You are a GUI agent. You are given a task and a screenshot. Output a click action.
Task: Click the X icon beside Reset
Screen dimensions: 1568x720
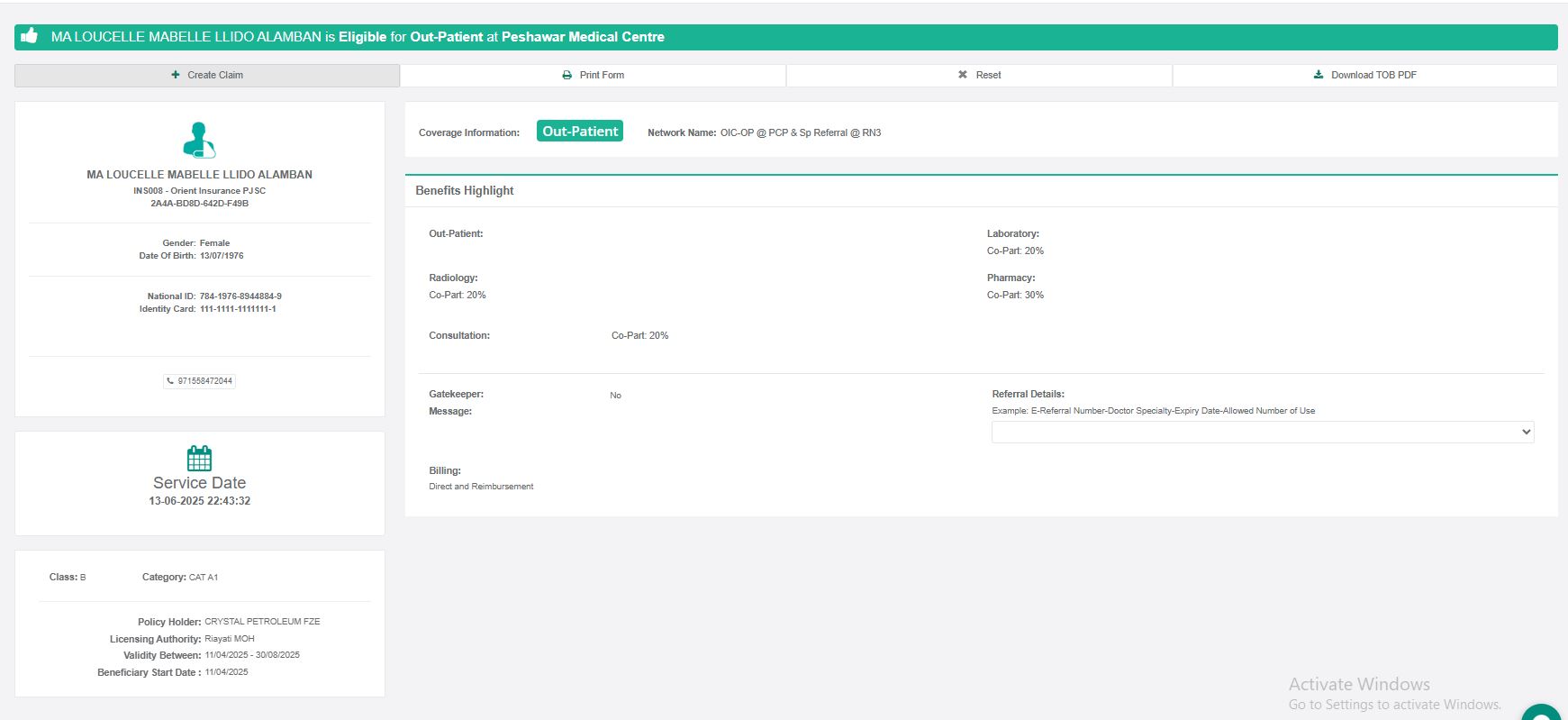pyautogui.click(x=963, y=75)
